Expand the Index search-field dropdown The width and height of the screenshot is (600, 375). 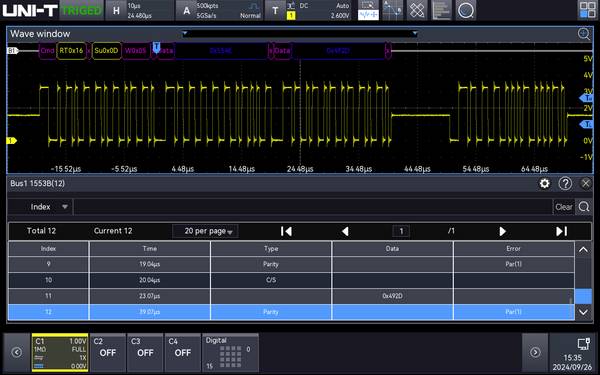coord(42,207)
